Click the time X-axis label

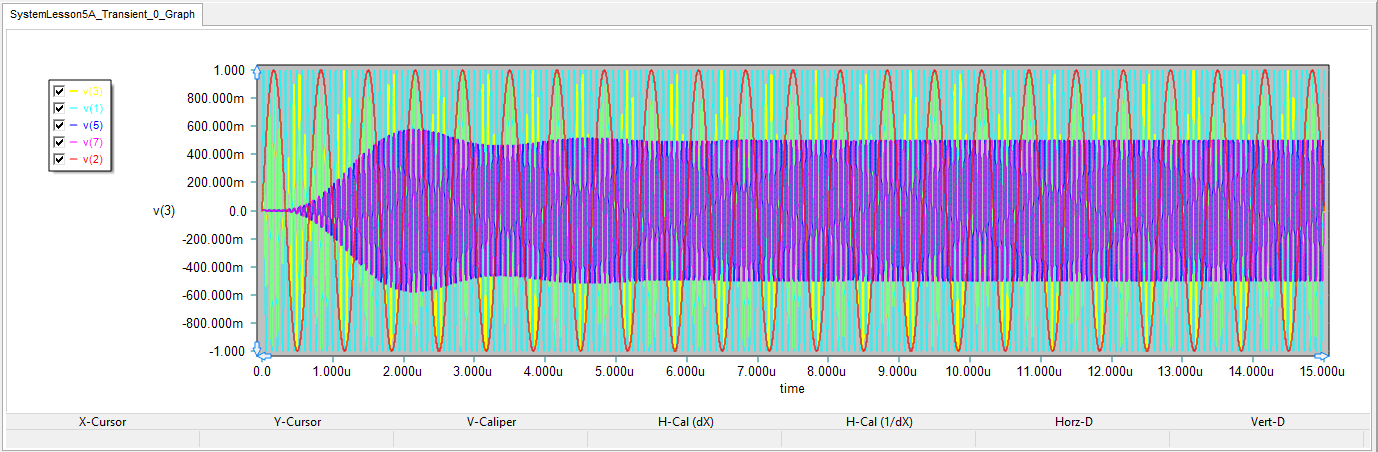click(791, 388)
